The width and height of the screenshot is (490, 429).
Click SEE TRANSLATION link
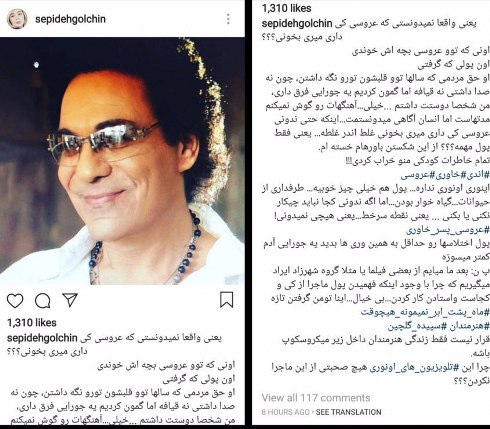348,412
